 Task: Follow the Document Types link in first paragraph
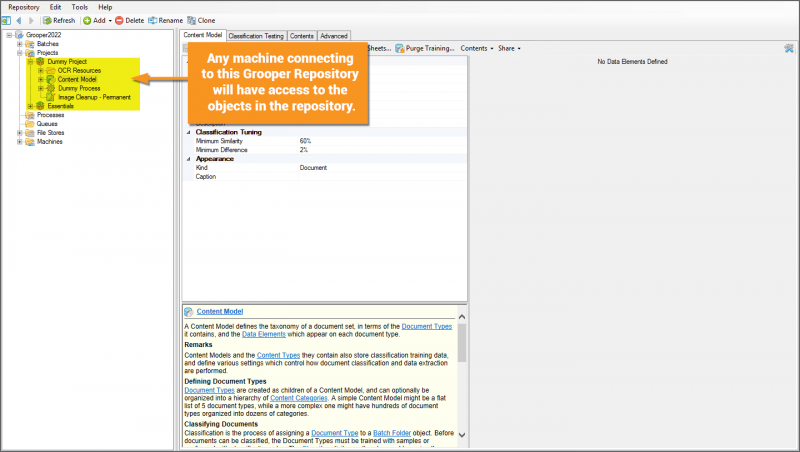pyautogui.click(x=427, y=327)
